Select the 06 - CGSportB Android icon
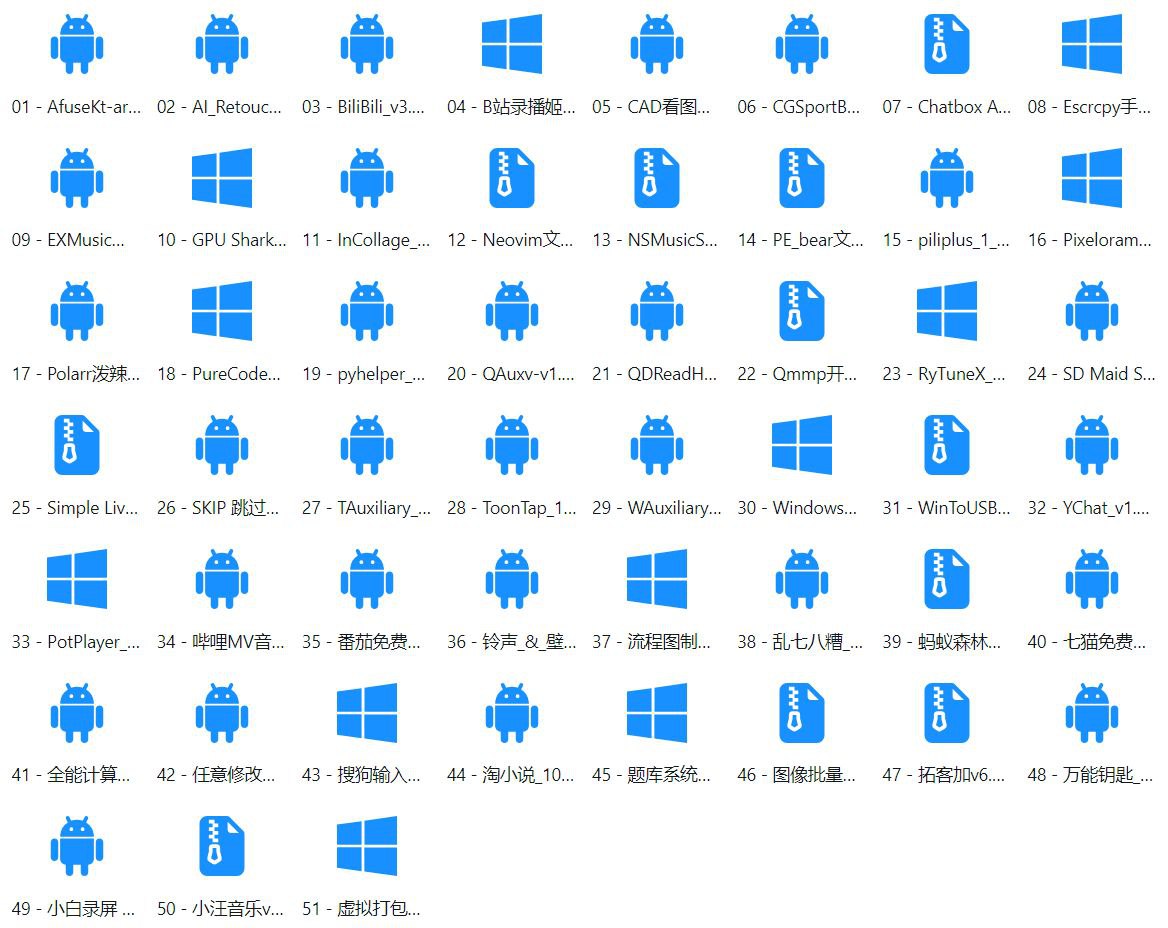 coord(802,44)
